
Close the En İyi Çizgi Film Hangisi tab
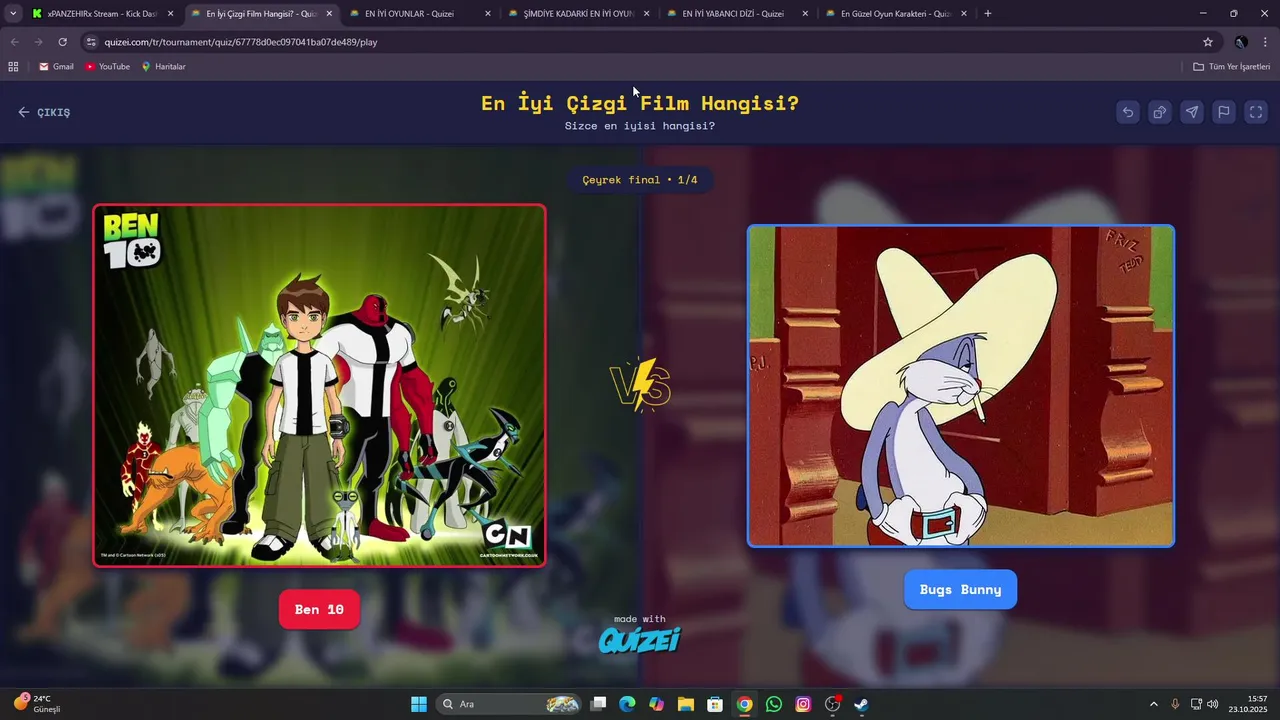tap(329, 14)
